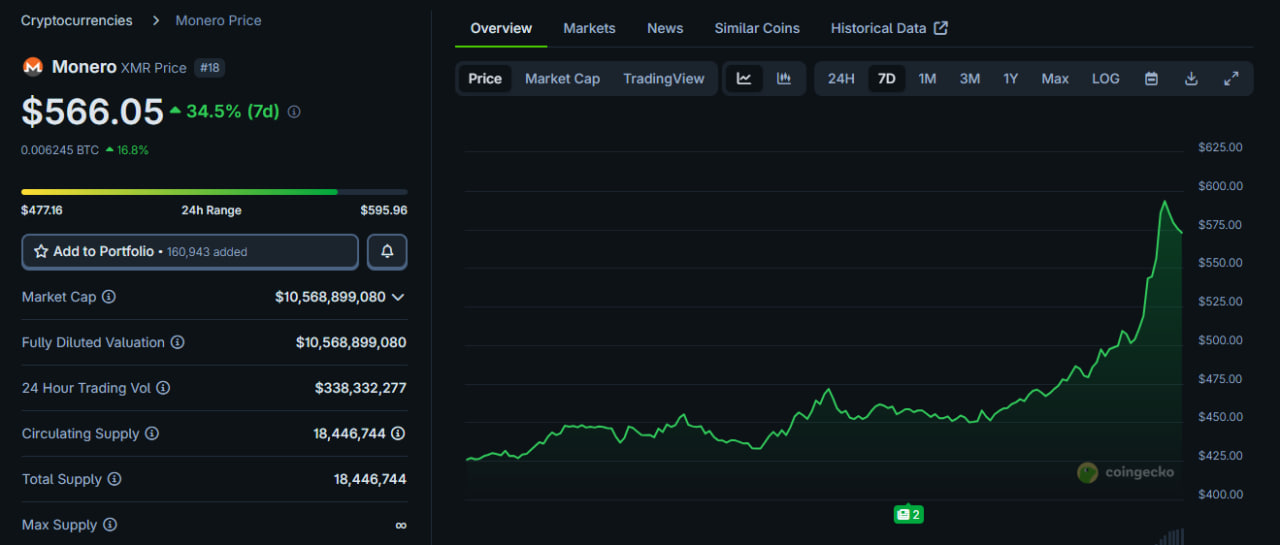Click the price alert bell icon
The image size is (1280, 545).
click(387, 252)
